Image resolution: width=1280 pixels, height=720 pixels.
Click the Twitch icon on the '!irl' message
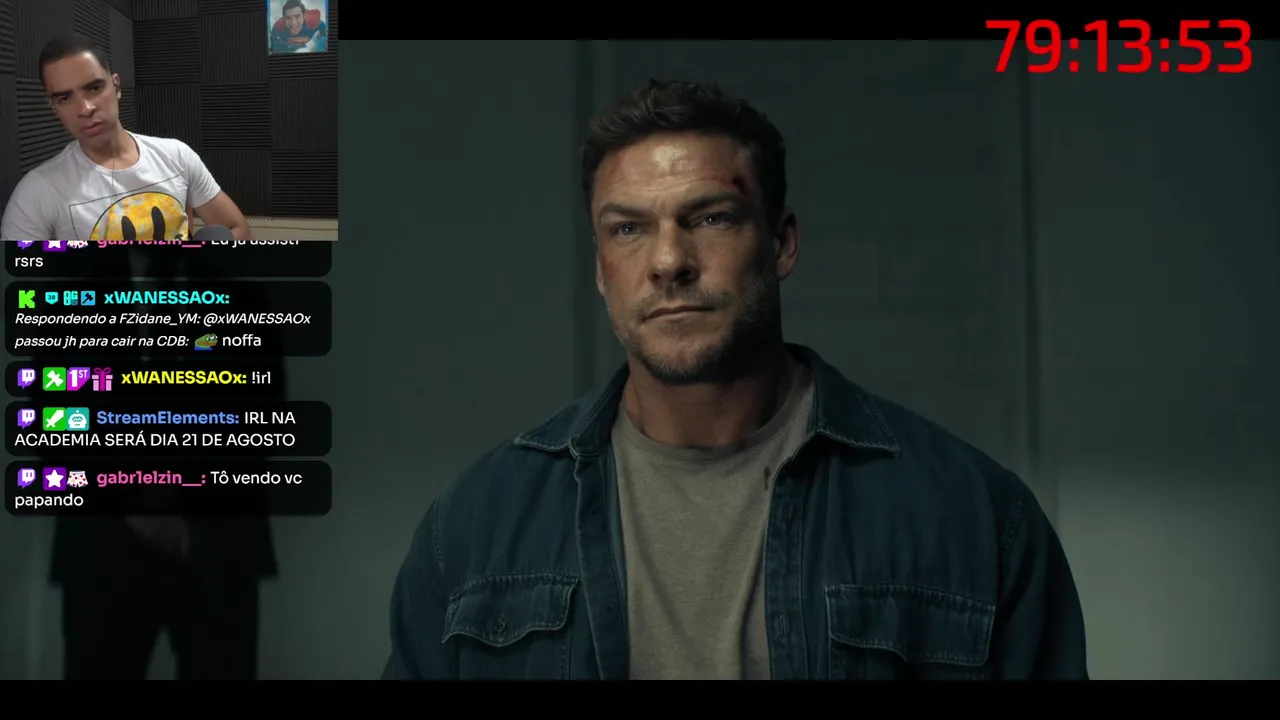[27, 378]
